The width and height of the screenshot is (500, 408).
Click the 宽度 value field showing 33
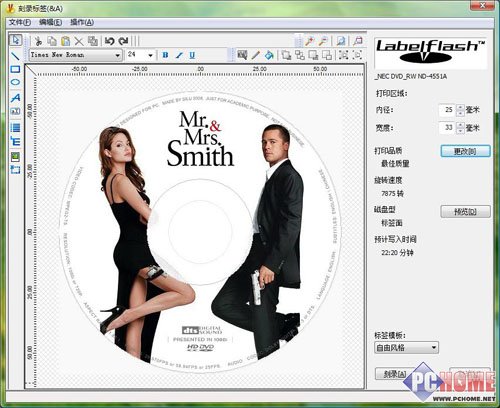click(x=448, y=128)
